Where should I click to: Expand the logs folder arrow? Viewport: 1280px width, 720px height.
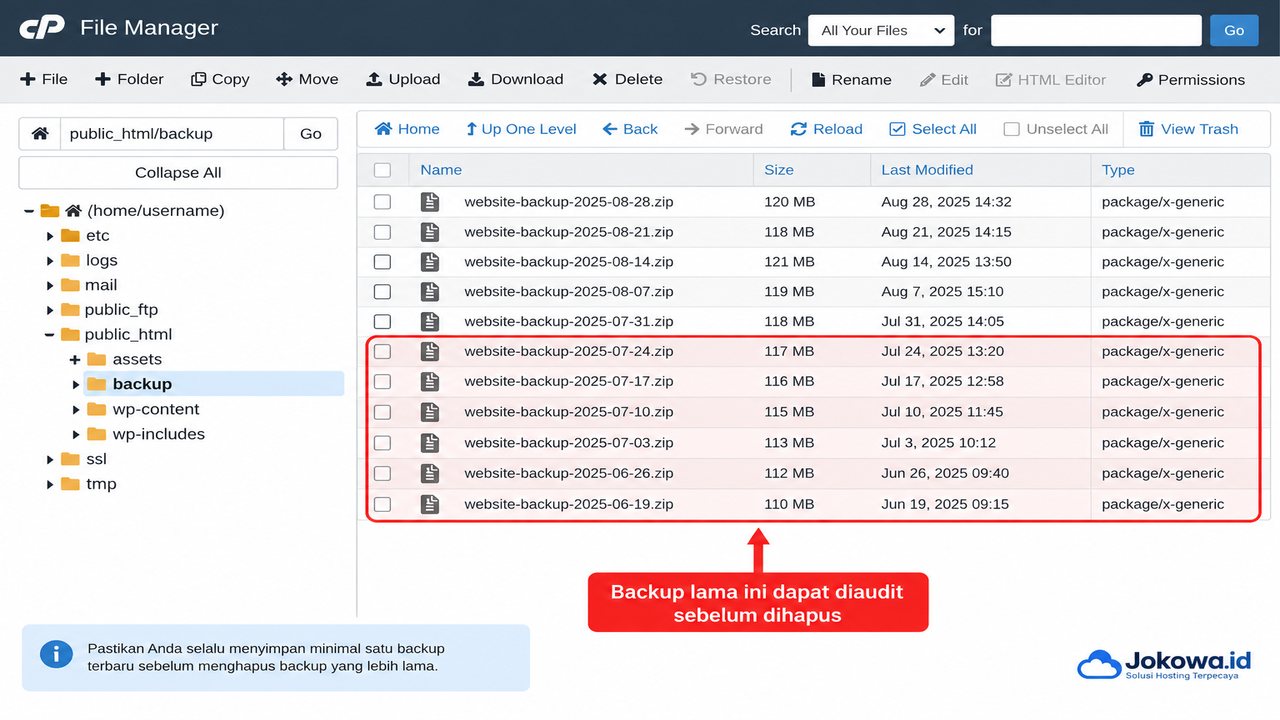tap(50, 261)
